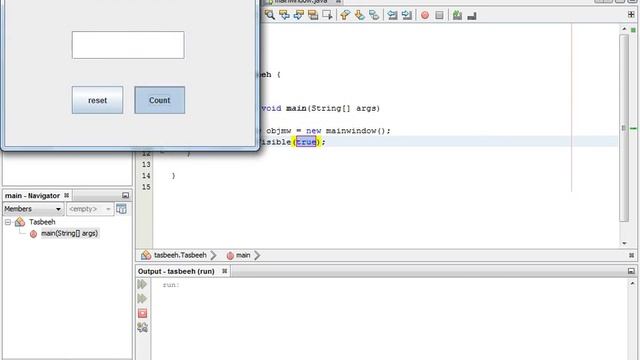Viewport: 640px width, 360px height.
Task: Click Find Previous Occurrence icon in editor toolbar
Action: 284,15
